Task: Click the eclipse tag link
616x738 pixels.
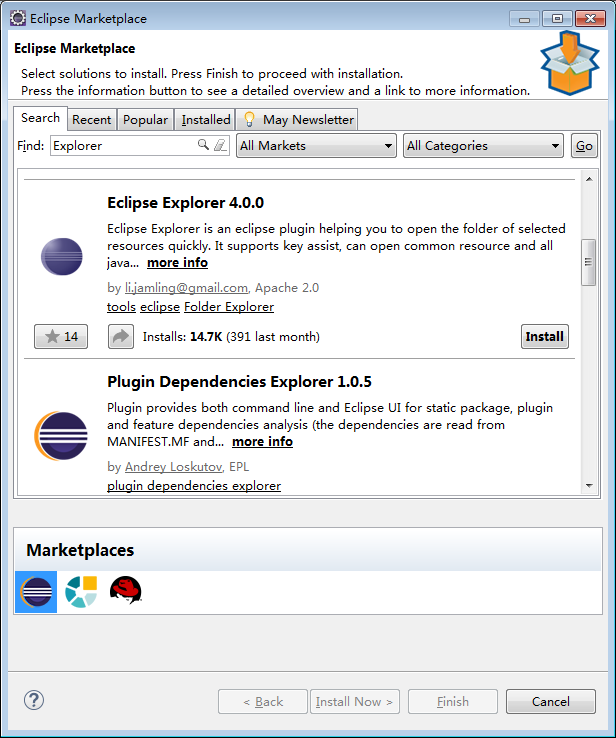Action: point(160,307)
